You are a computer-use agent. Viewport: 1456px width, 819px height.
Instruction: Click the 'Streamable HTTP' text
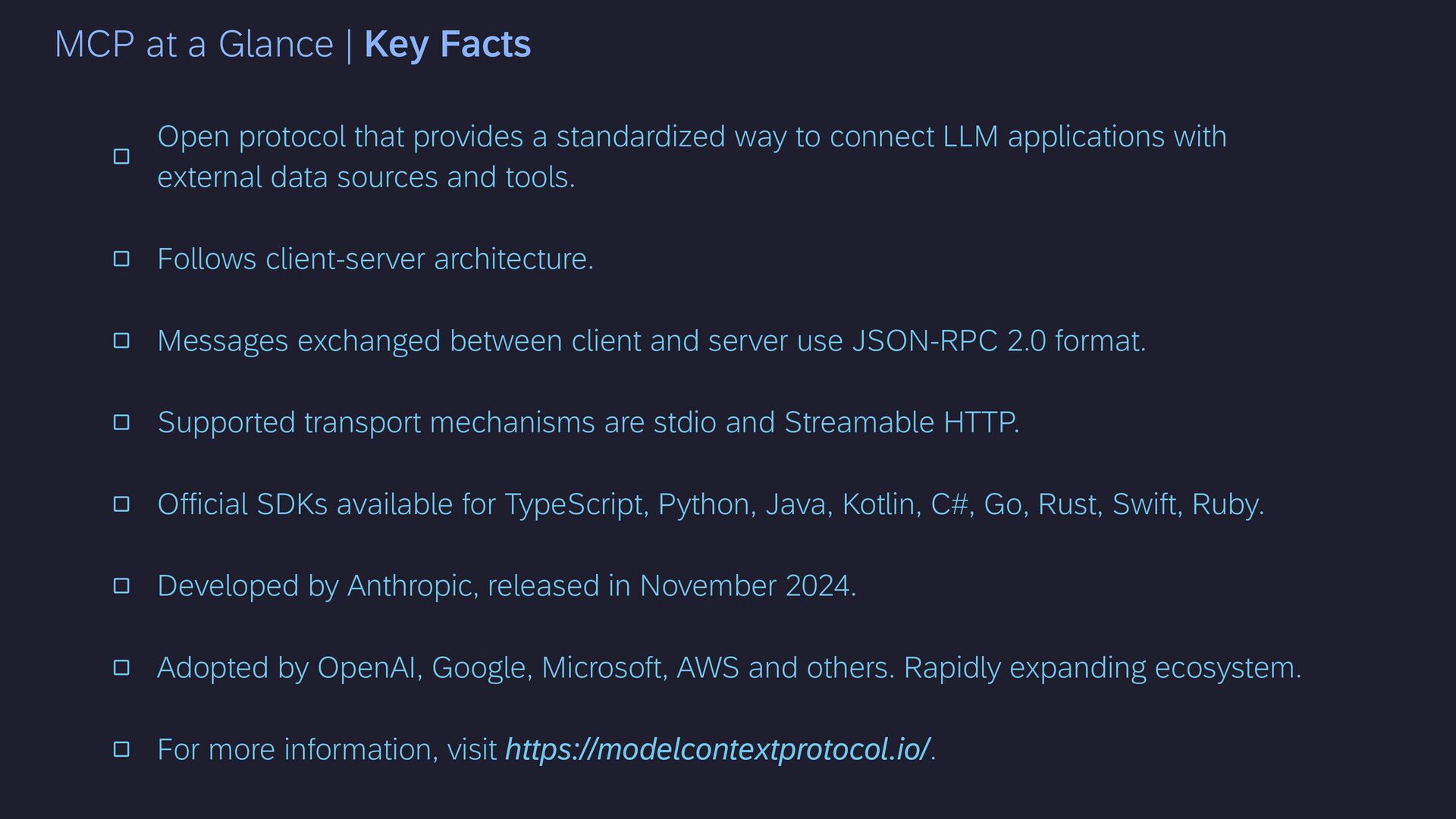(900, 422)
